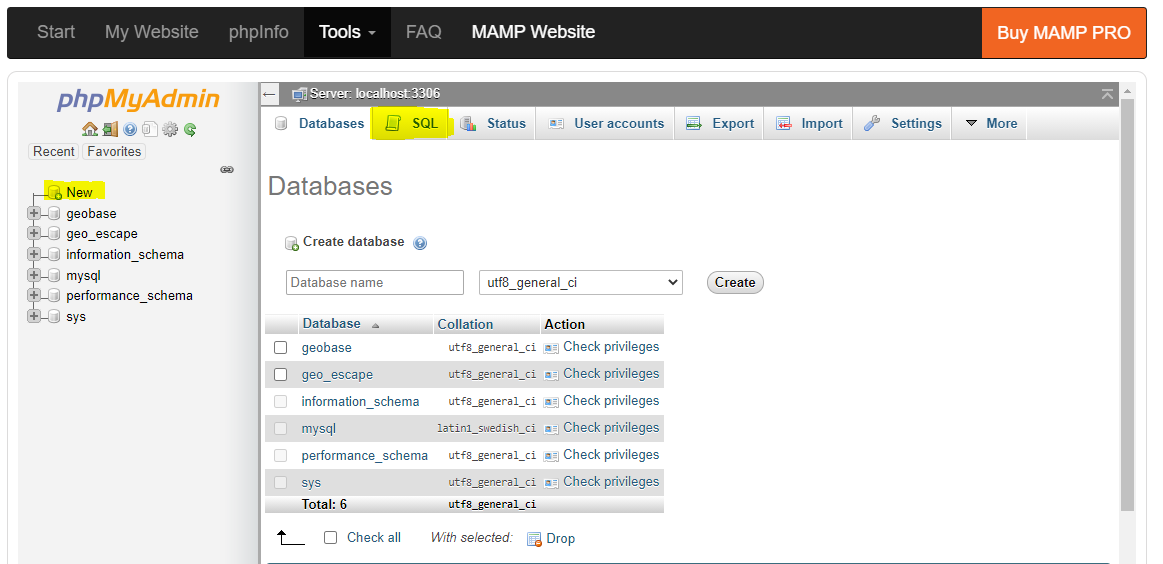
Task: Open navigation panel settings gear icon
Action: pos(170,130)
